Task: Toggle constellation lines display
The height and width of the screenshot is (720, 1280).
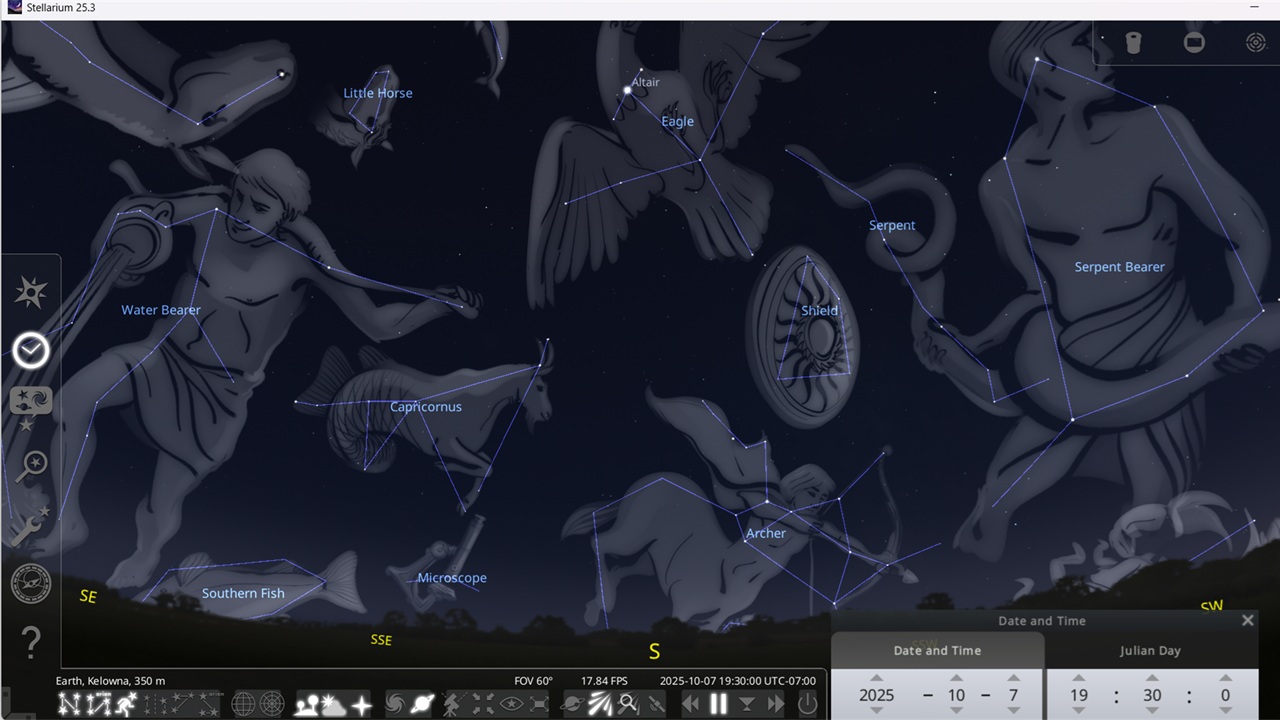Action: tap(69, 704)
